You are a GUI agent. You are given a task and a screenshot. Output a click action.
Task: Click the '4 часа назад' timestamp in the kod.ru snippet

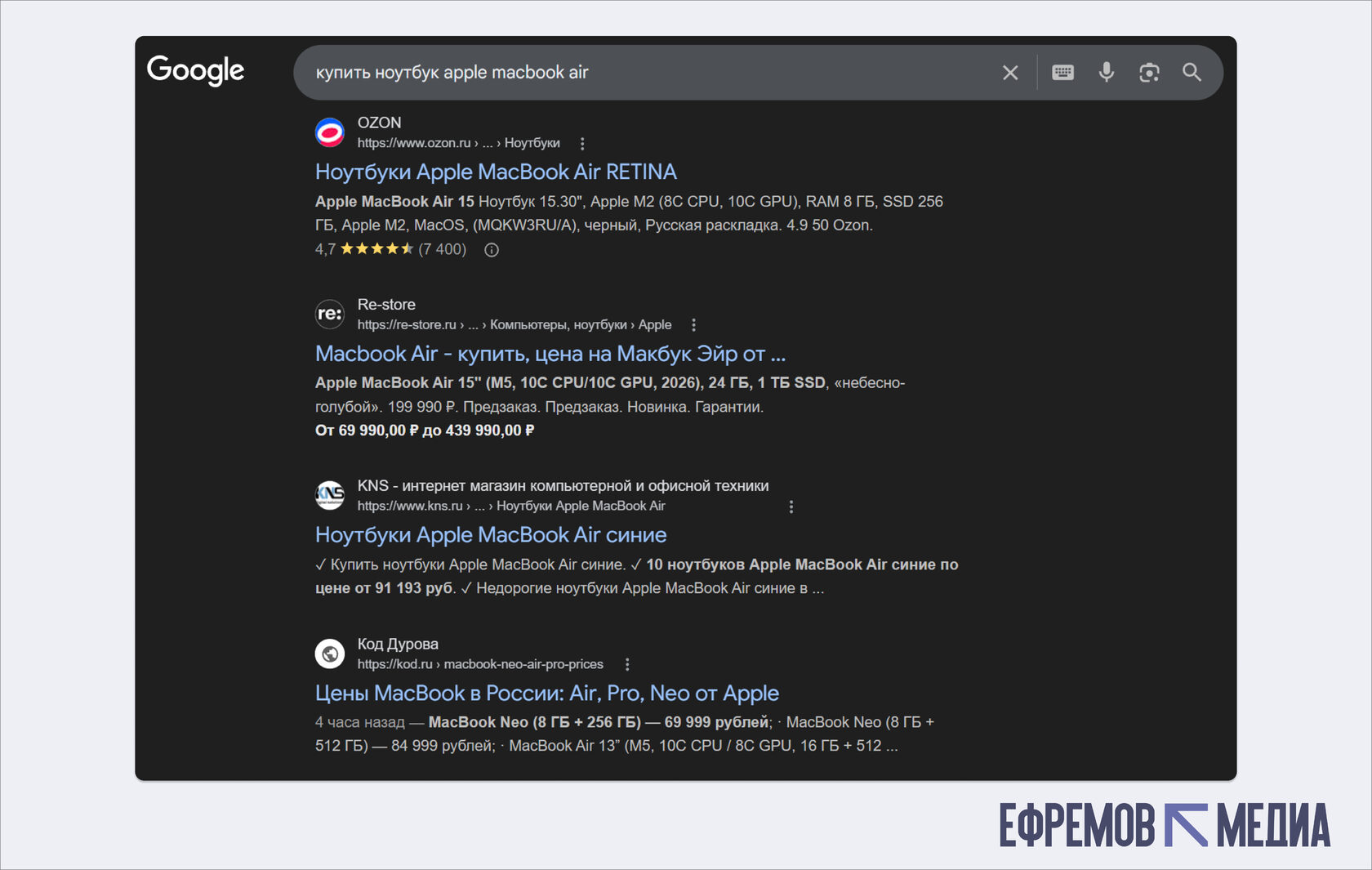coord(360,722)
